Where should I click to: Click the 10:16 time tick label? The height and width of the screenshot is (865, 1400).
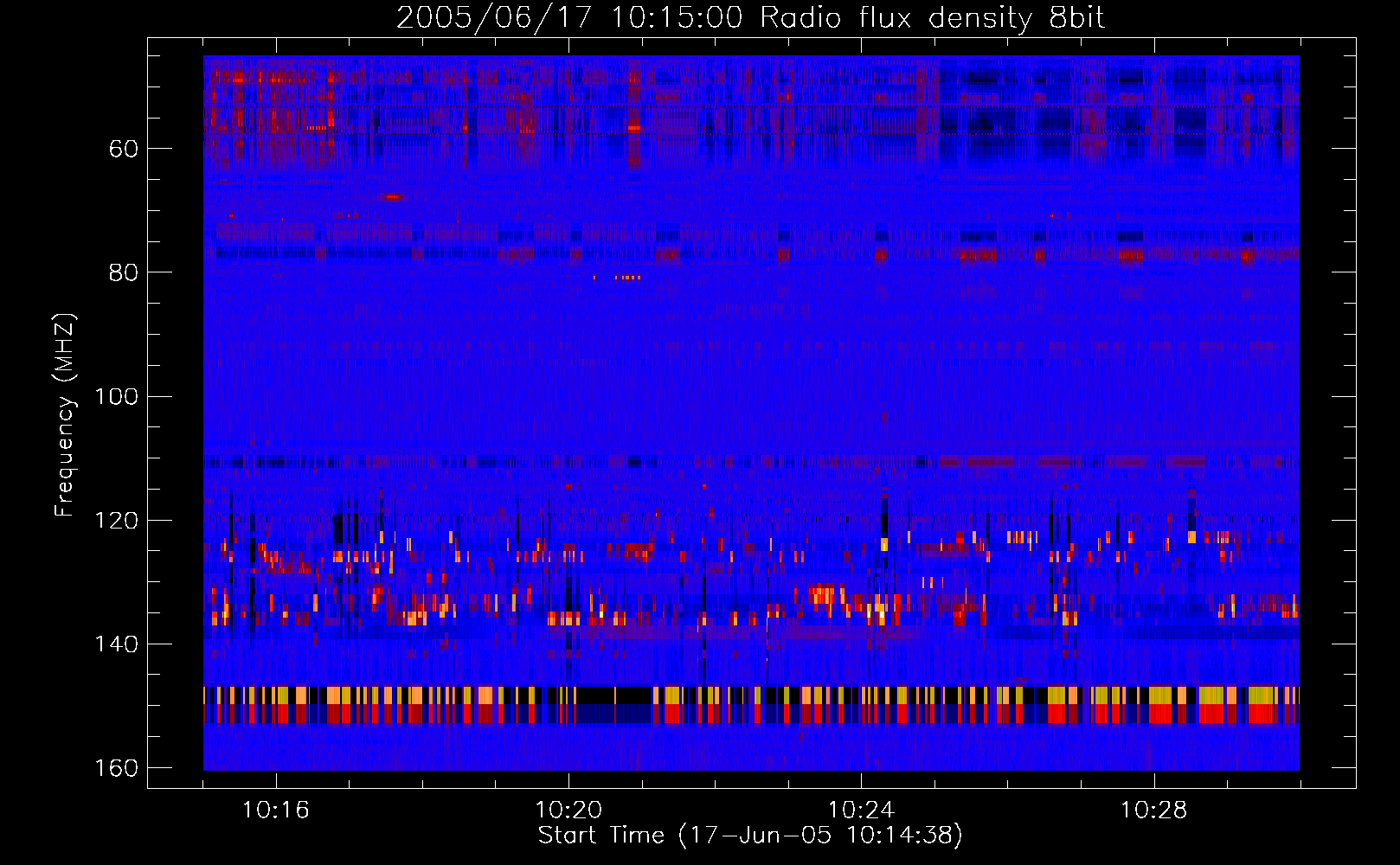coord(276,811)
